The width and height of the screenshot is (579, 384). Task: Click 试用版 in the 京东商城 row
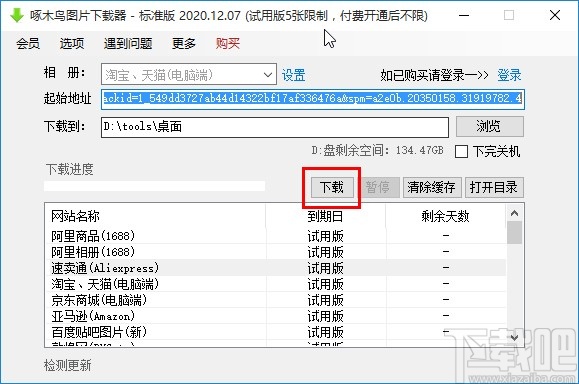326,300
